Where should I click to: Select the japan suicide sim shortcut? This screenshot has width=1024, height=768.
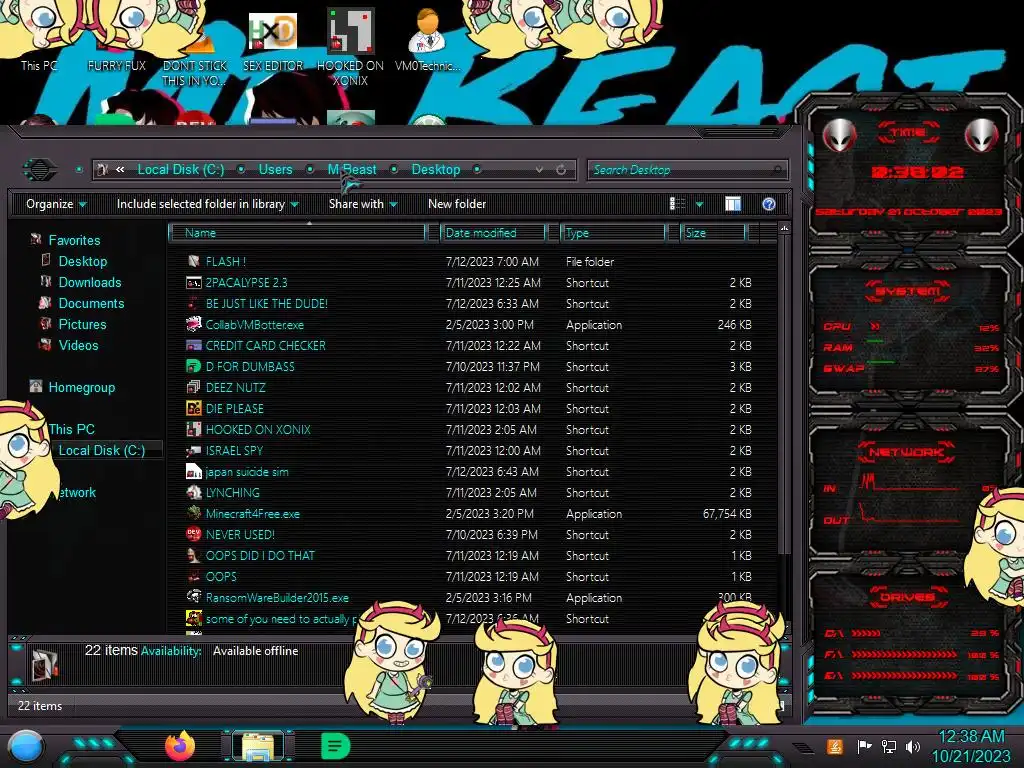[246, 472]
